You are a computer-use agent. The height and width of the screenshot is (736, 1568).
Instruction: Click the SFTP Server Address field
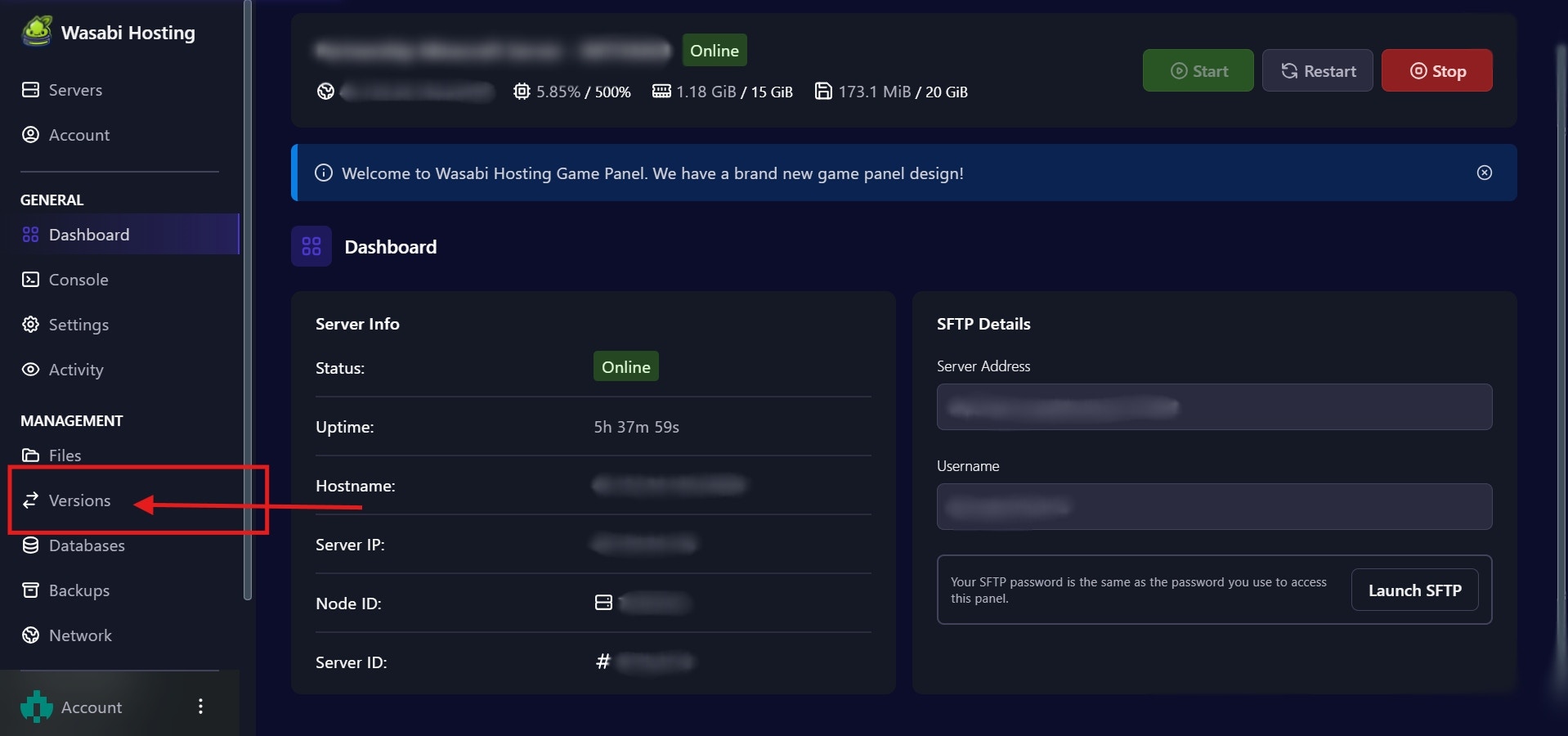(x=1214, y=407)
